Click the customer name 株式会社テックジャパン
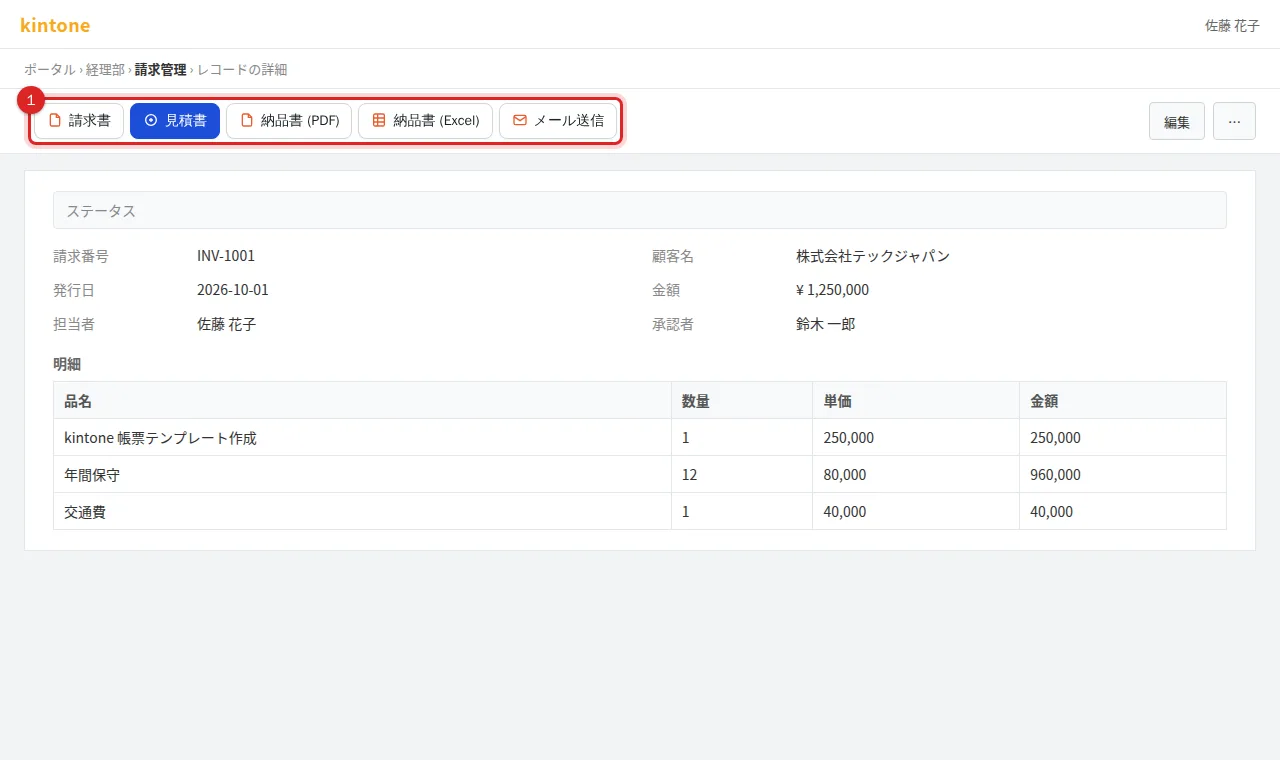The image size is (1280, 760). (x=873, y=256)
